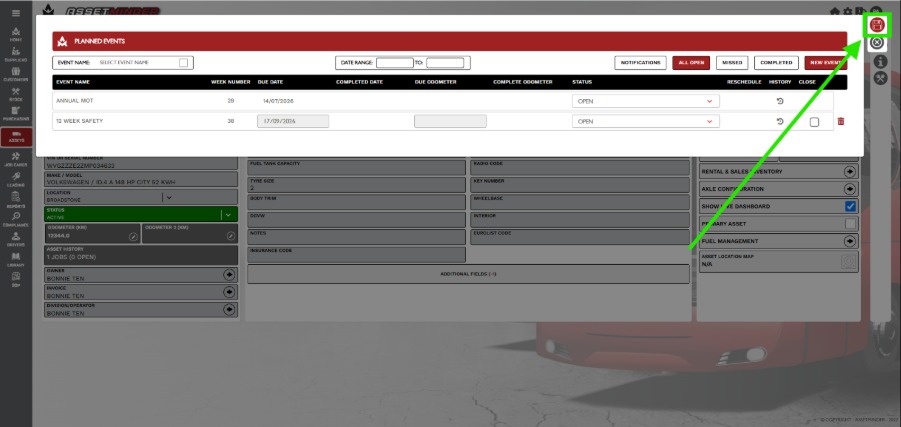The width and height of the screenshot is (901, 427).
Task: Expand Additional Fields section
Action: pos(468,274)
